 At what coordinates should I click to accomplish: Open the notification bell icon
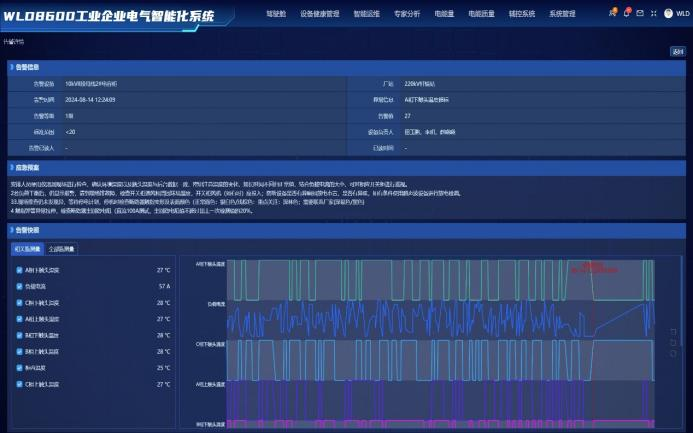click(626, 14)
